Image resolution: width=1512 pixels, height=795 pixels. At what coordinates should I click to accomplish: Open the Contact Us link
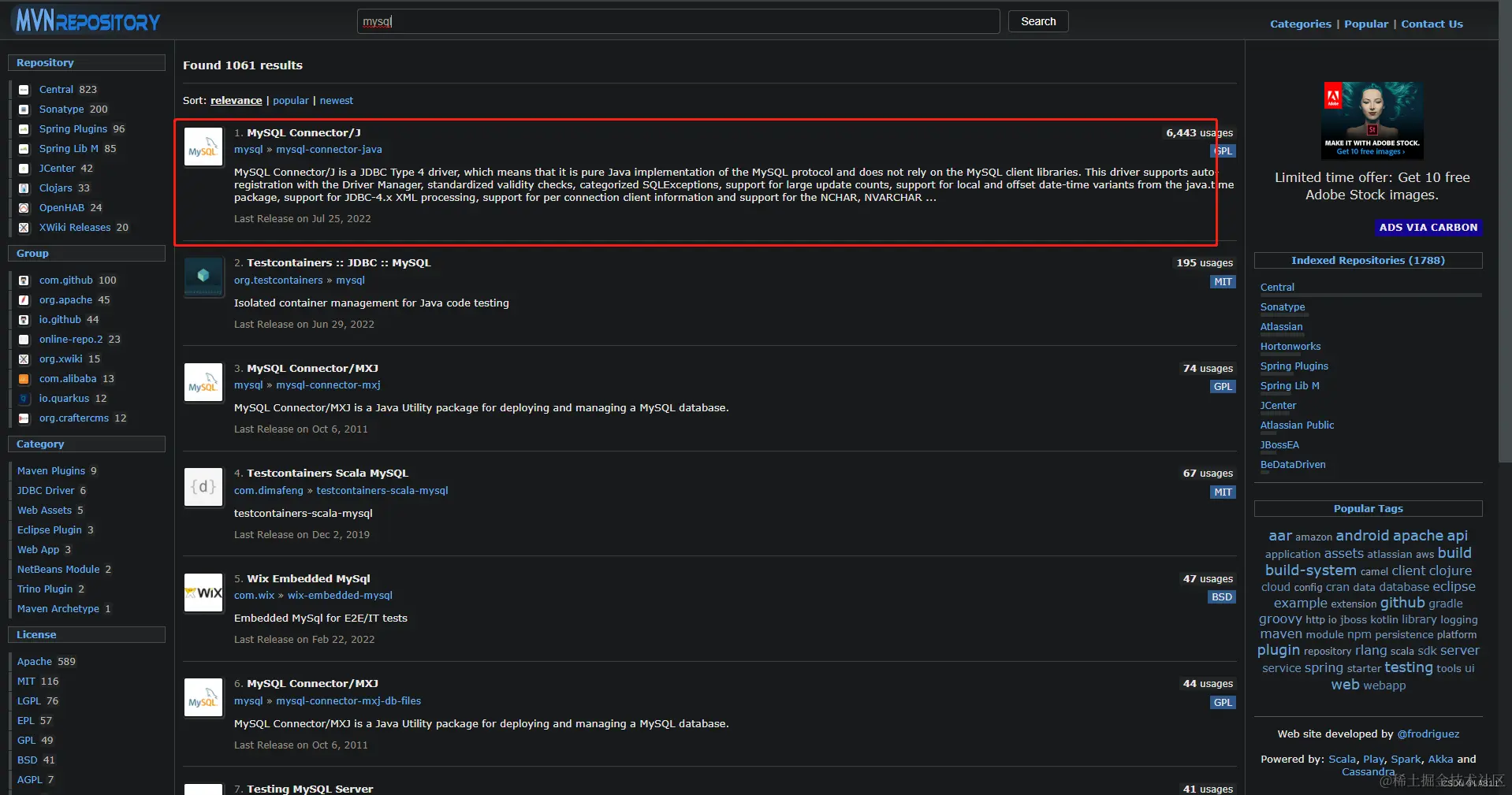(x=1432, y=24)
